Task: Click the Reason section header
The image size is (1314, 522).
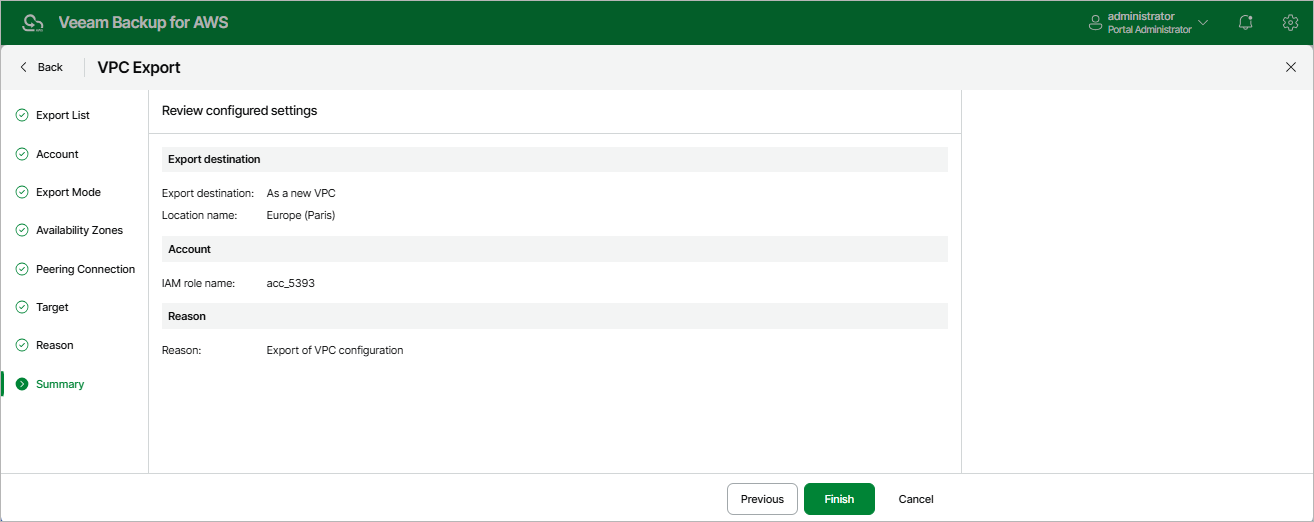Action: pyautogui.click(x=555, y=316)
